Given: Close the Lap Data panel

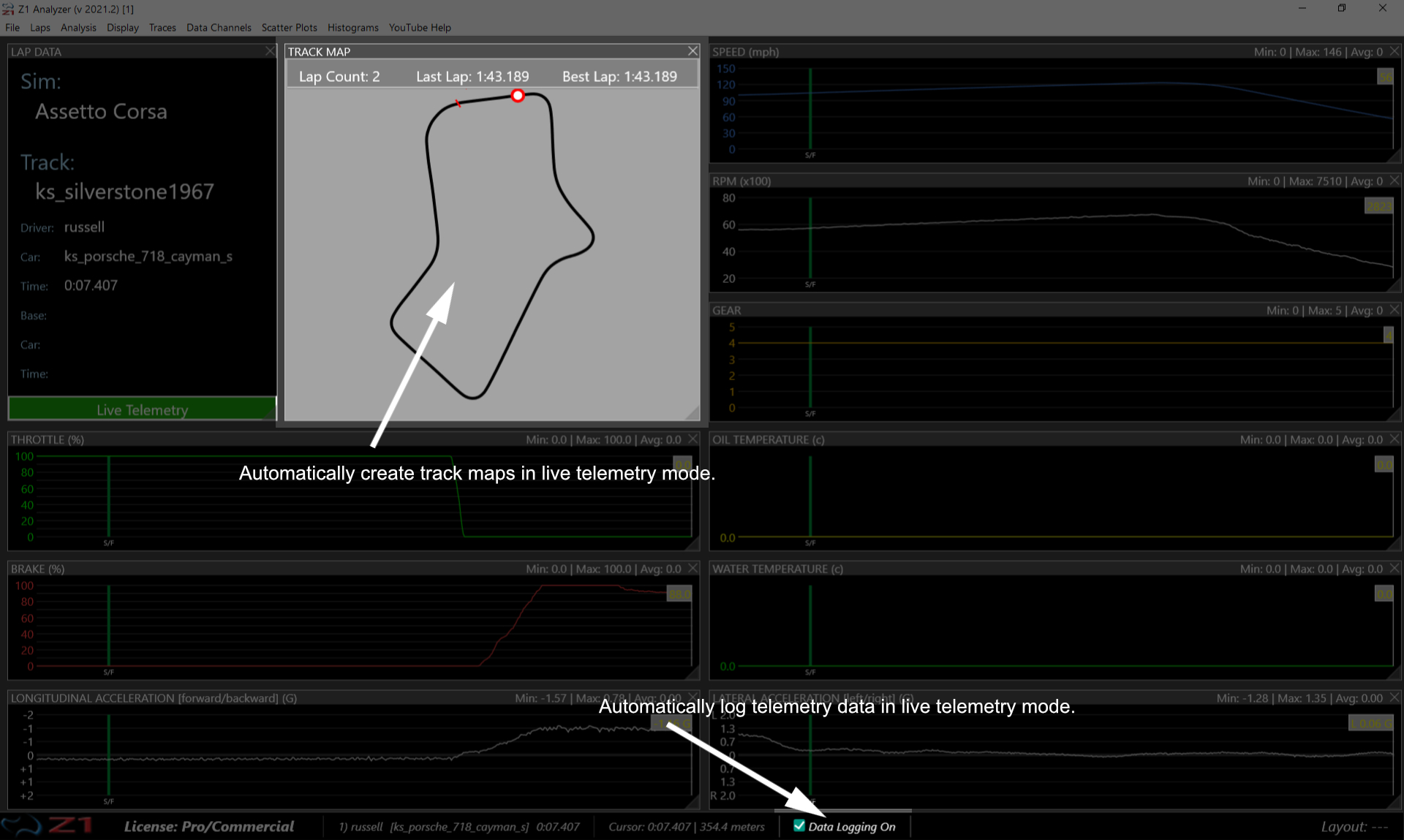Looking at the screenshot, I should click(270, 51).
